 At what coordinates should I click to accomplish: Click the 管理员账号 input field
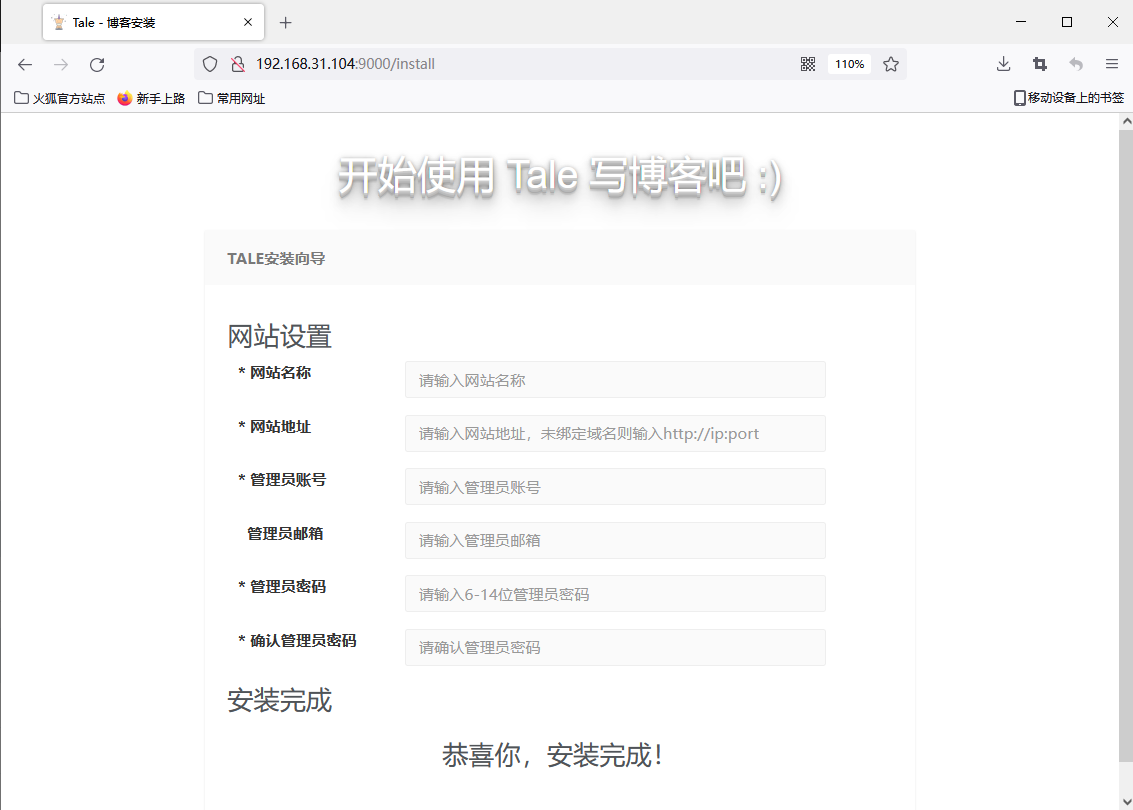coord(615,487)
